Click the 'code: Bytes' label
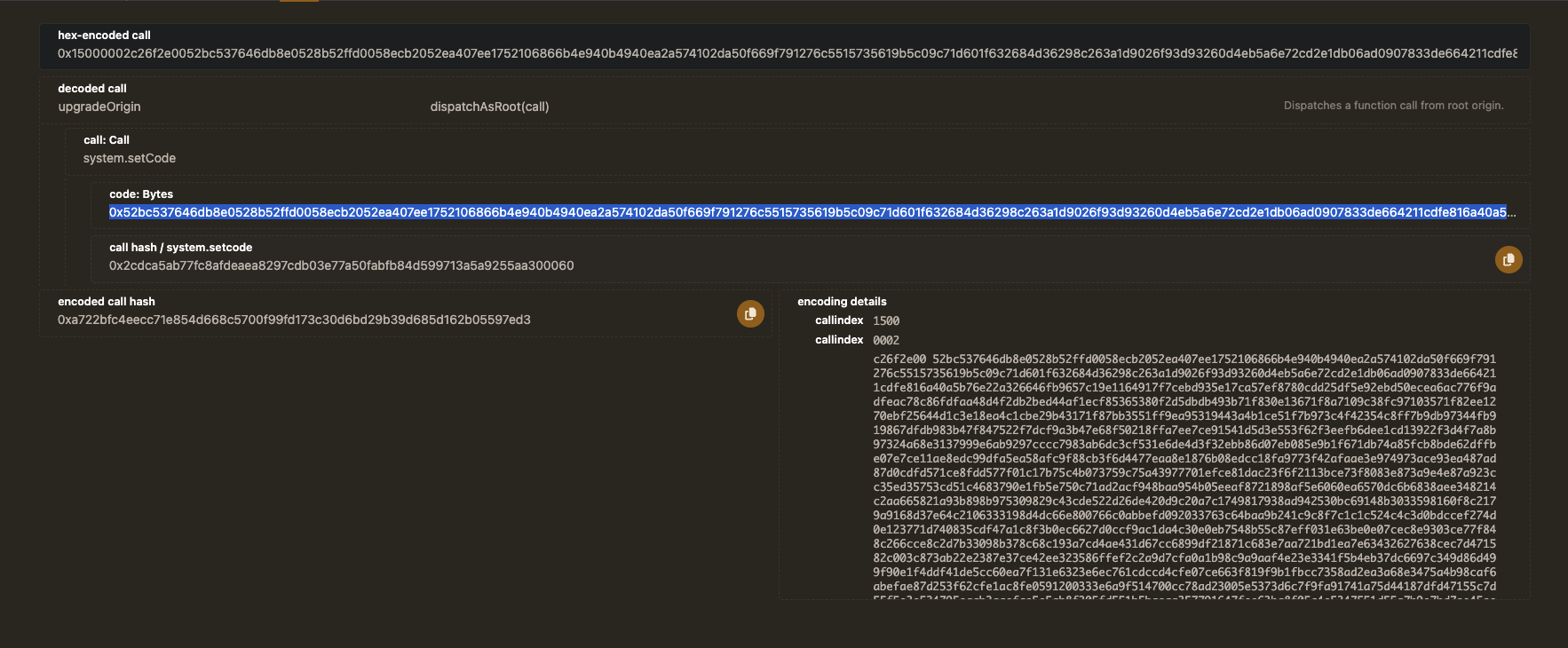Viewport: 1568px width, 648px height. [x=141, y=194]
